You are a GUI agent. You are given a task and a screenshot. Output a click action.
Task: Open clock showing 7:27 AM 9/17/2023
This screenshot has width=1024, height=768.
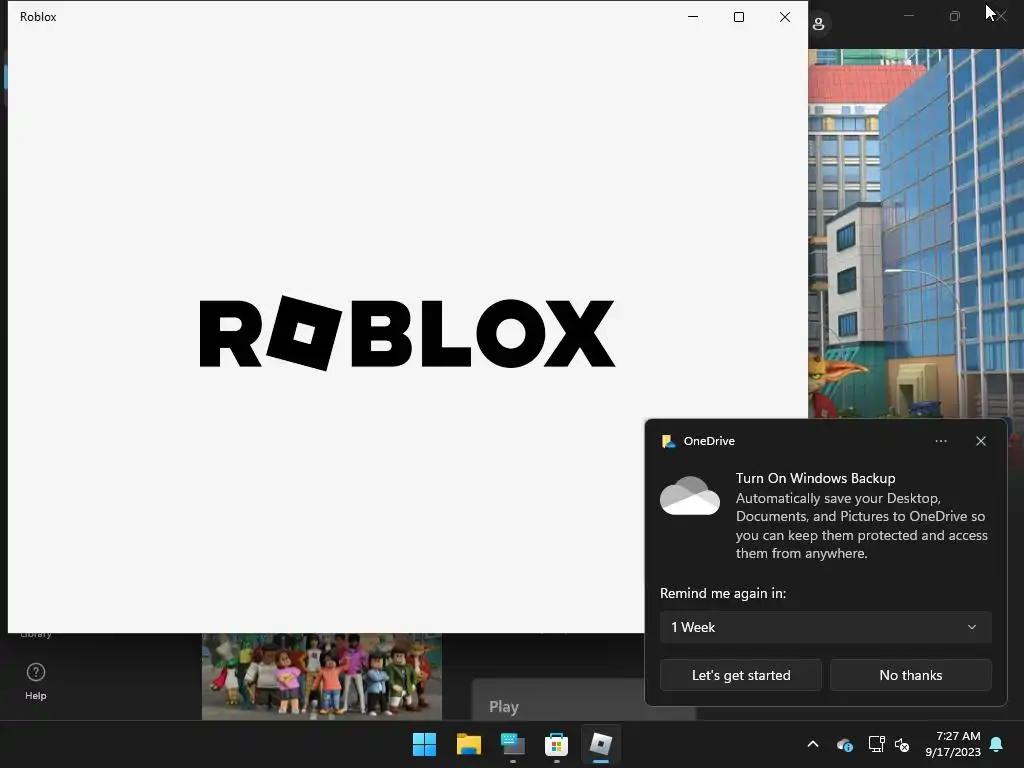click(x=953, y=744)
